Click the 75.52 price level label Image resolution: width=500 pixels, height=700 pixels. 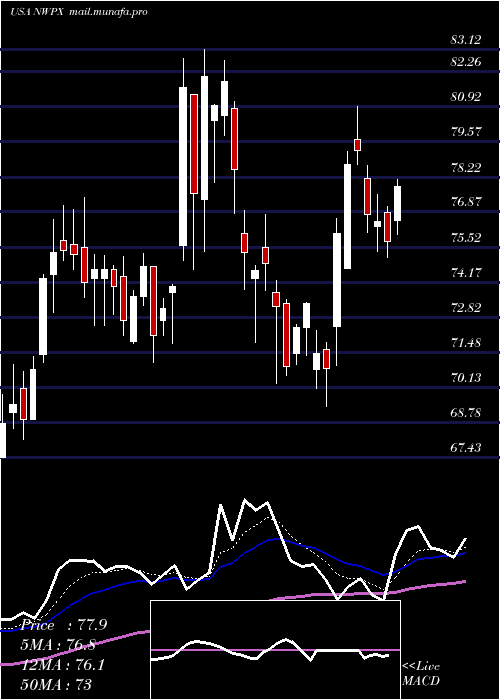tap(466, 237)
